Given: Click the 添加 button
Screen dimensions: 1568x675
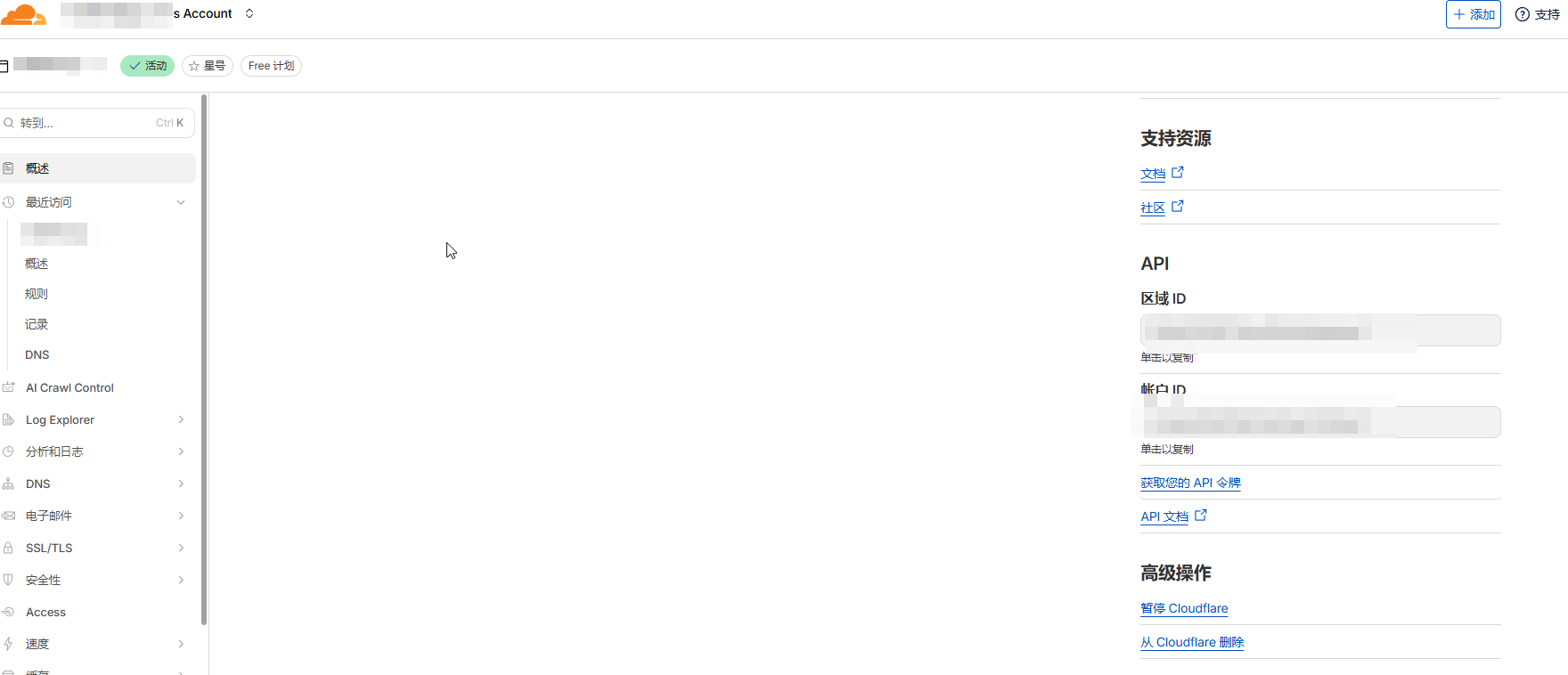Looking at the screenshot, I should pyautogui.click(x=1473, y=14).
